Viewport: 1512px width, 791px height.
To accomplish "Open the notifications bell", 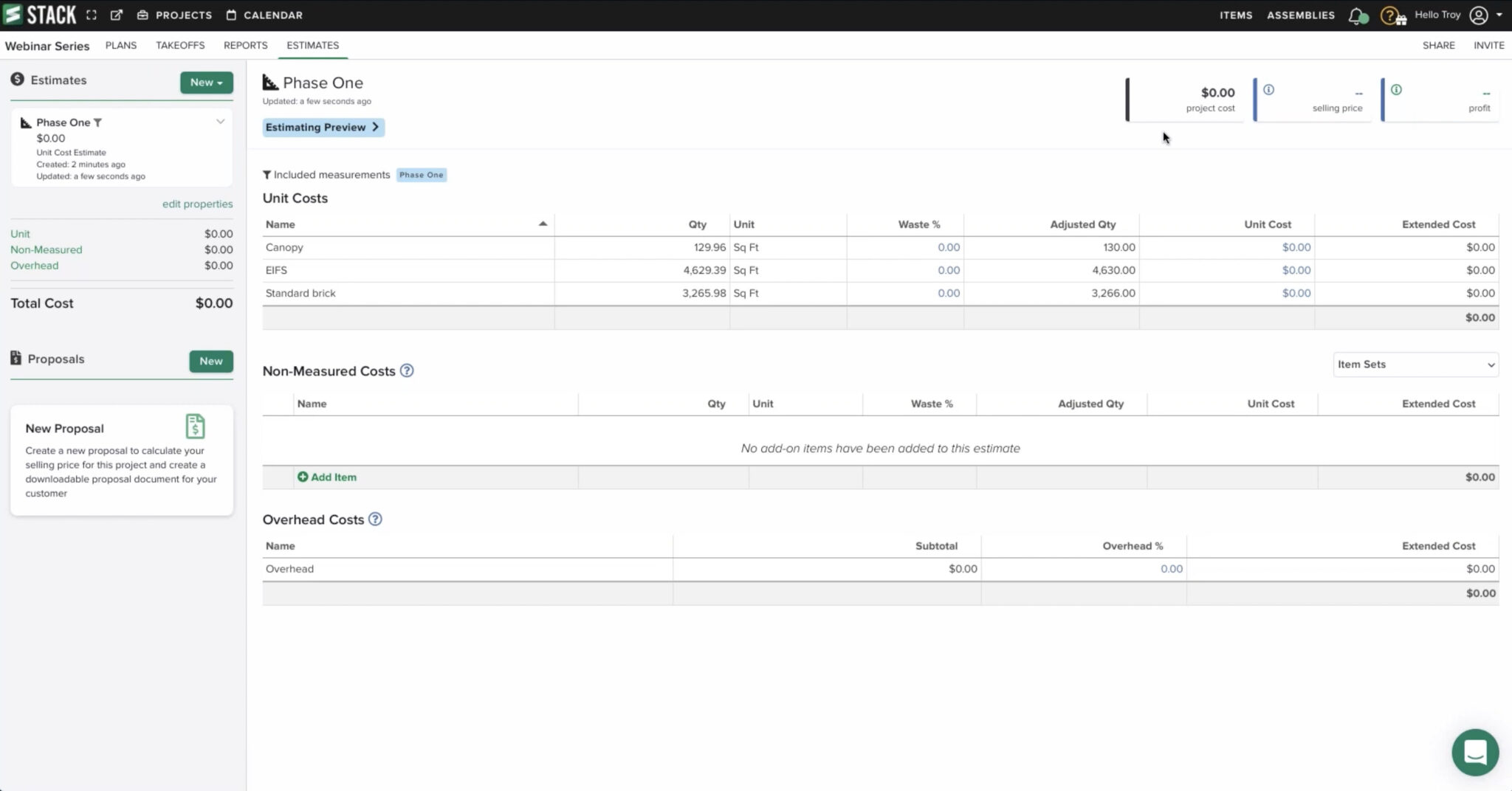I will point(1356,15).
